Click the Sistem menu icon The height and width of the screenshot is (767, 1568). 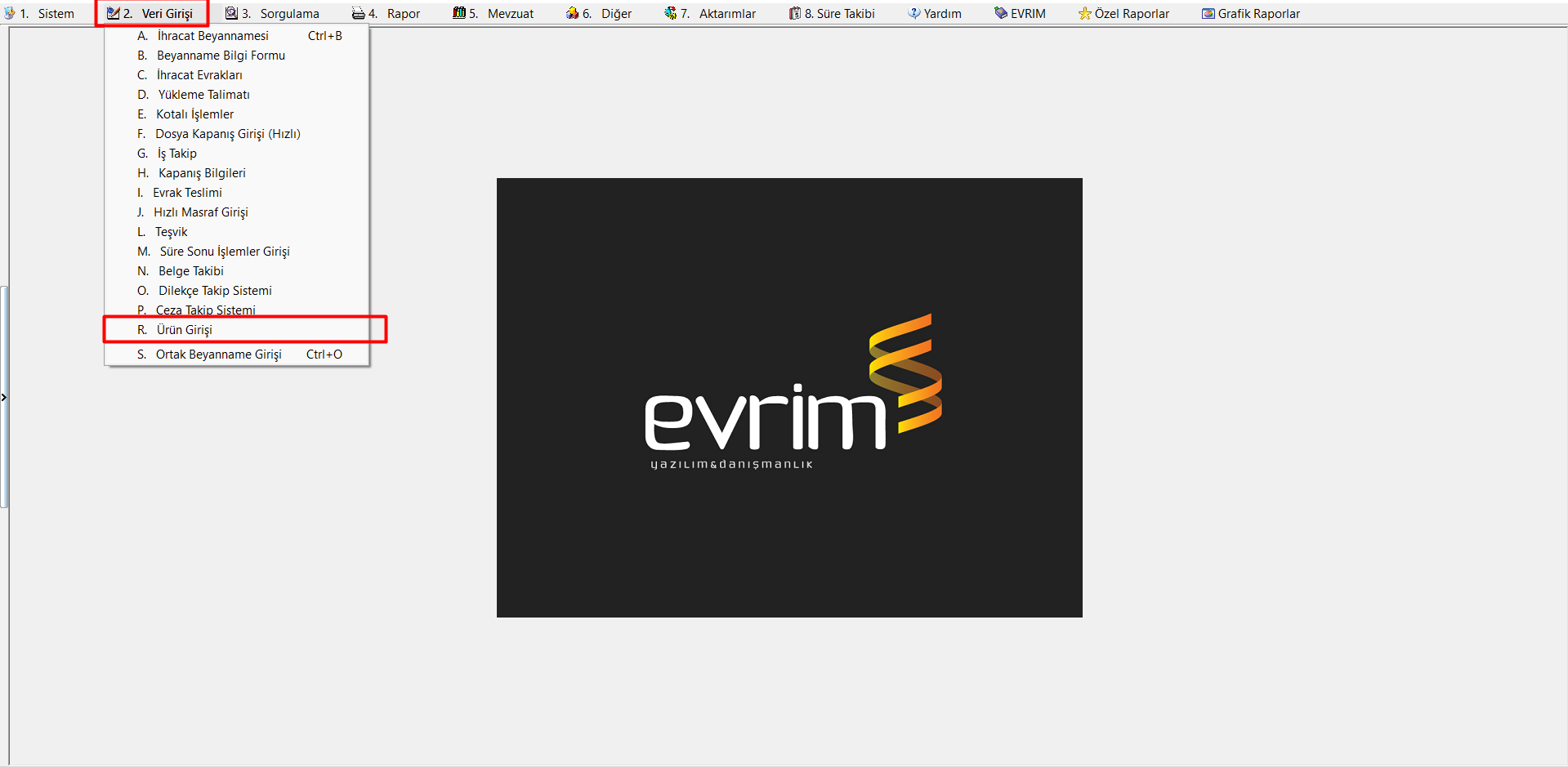[10, 14]
